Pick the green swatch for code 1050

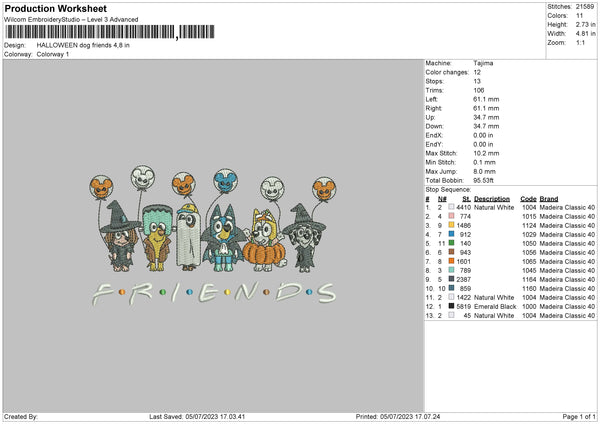(x=452, y=243)
